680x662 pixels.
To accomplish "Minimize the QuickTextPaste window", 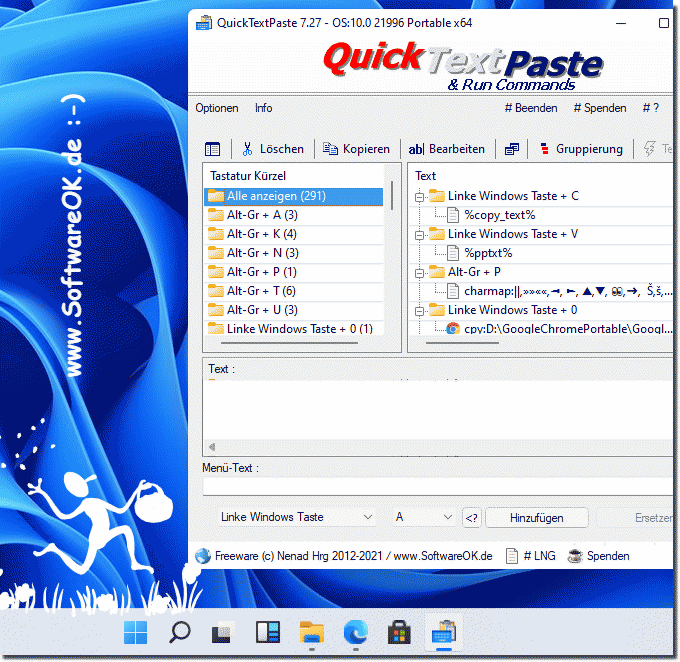I will click(x=621, y=23).
